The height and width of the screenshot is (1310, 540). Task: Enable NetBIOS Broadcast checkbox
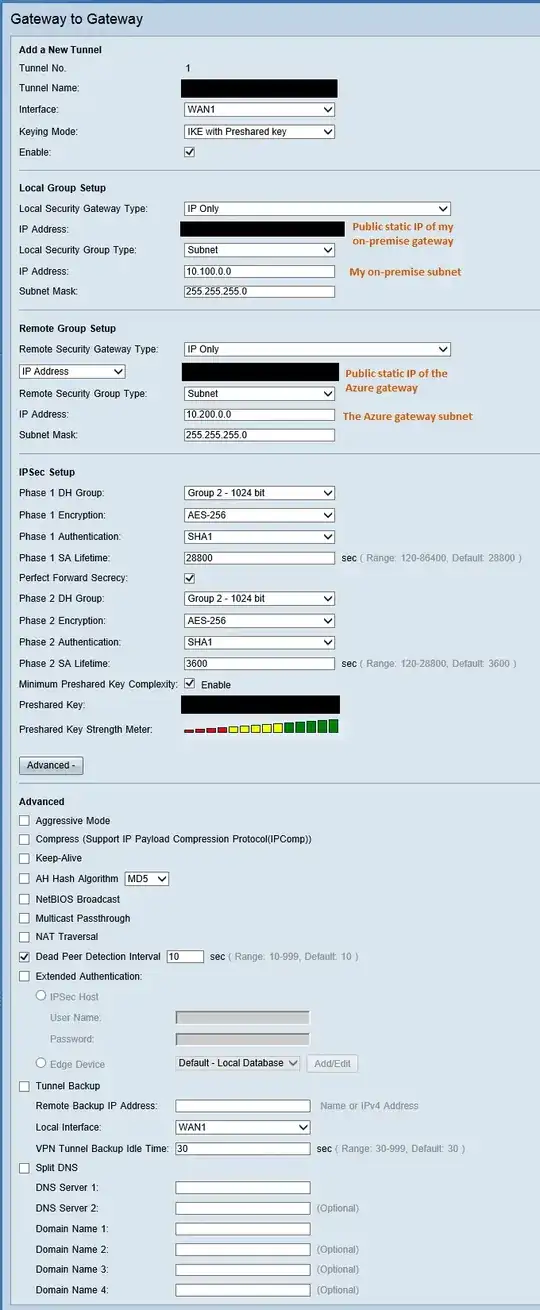[x=24, y=899]
